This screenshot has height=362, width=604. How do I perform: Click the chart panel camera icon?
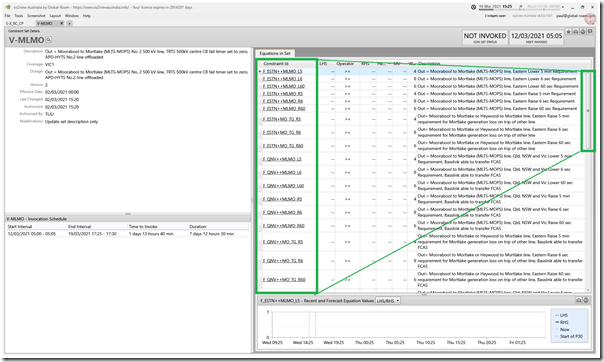pos(579,300)
